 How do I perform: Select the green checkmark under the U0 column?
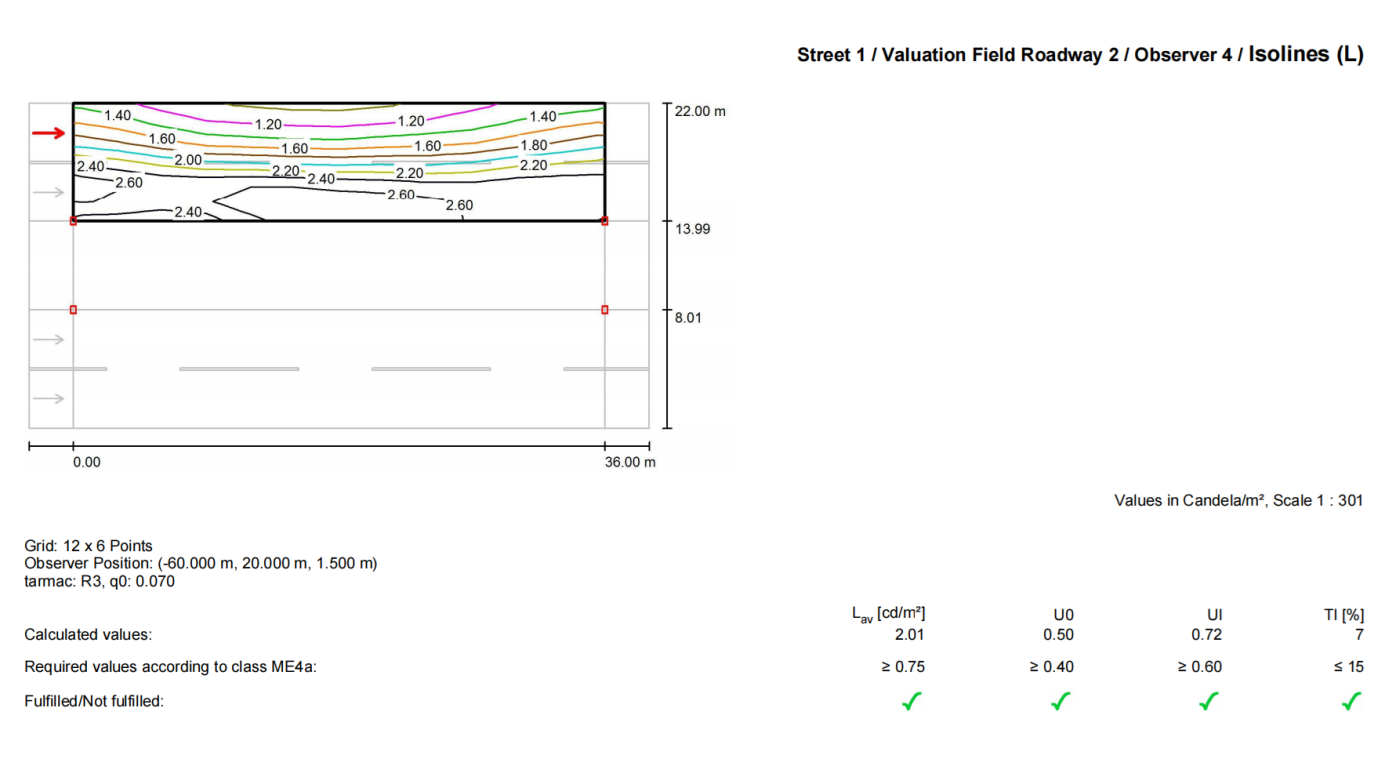click(1060, 702)
